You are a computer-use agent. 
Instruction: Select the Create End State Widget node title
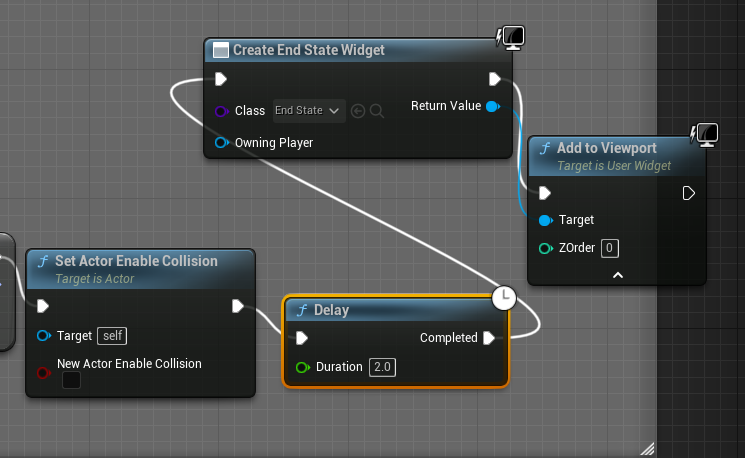(x=308, y=50)
